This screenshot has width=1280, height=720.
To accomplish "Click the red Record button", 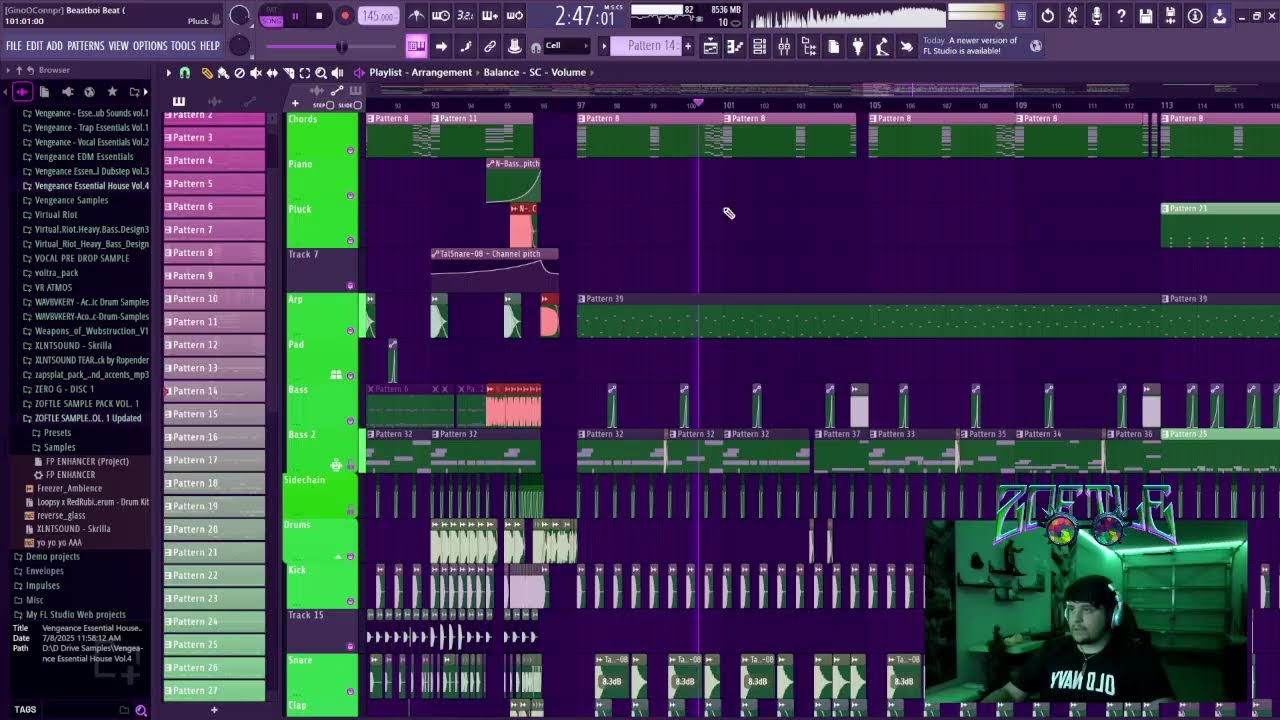I will tap(345, 16).
